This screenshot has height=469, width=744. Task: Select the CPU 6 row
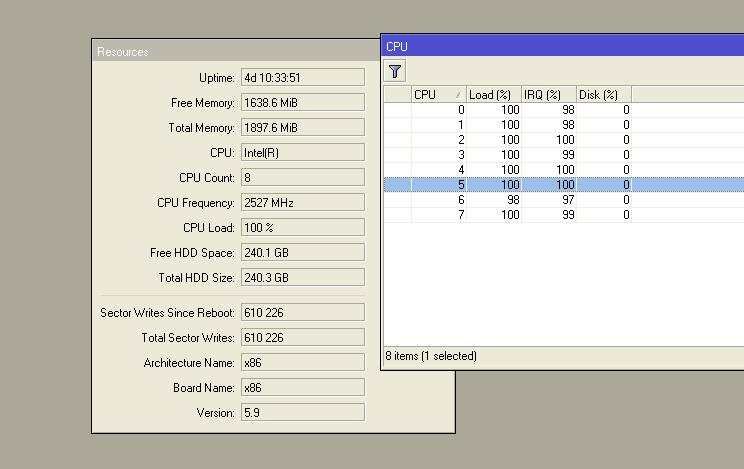564,200
